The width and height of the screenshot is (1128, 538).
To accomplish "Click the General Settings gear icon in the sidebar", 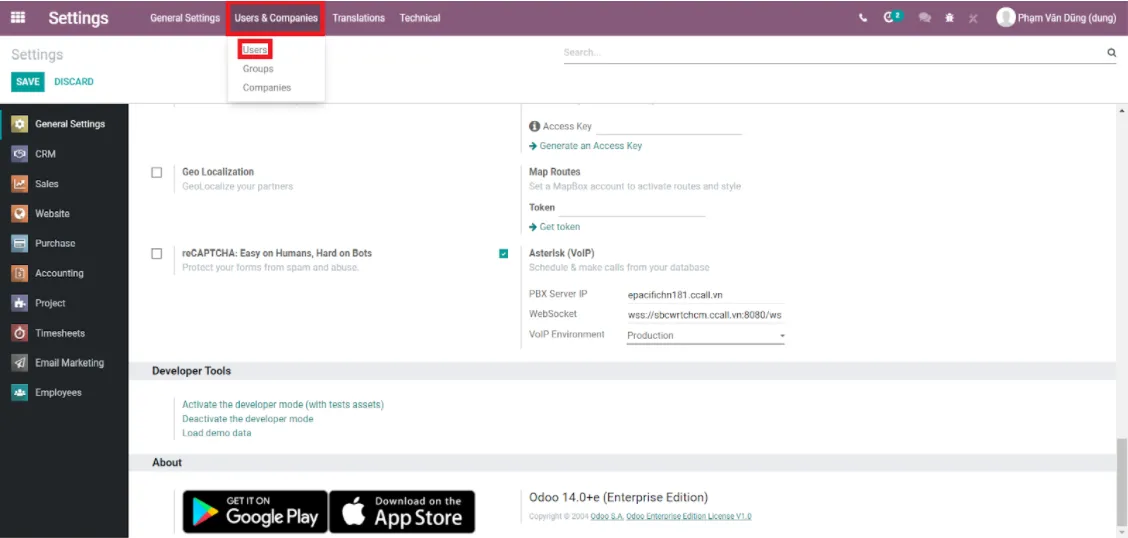I will 20,124.
